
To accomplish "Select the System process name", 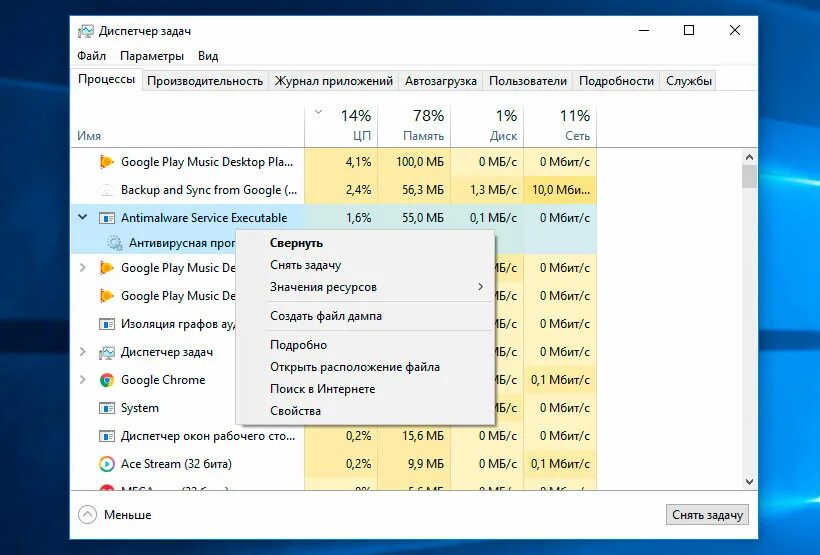I will [140, 408].
